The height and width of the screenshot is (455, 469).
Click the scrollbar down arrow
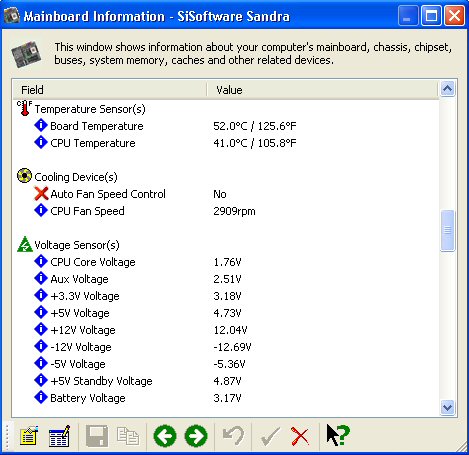point(447,407)
